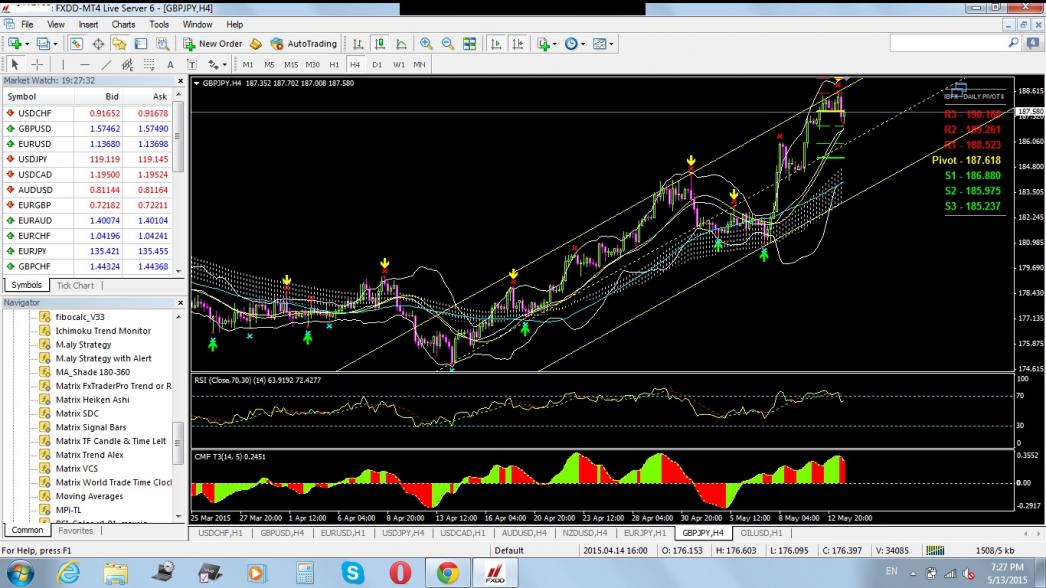Toggle the AutoTrading button
The height and width of the screenshot is (588, 1046).
click(x=303, y=44)
